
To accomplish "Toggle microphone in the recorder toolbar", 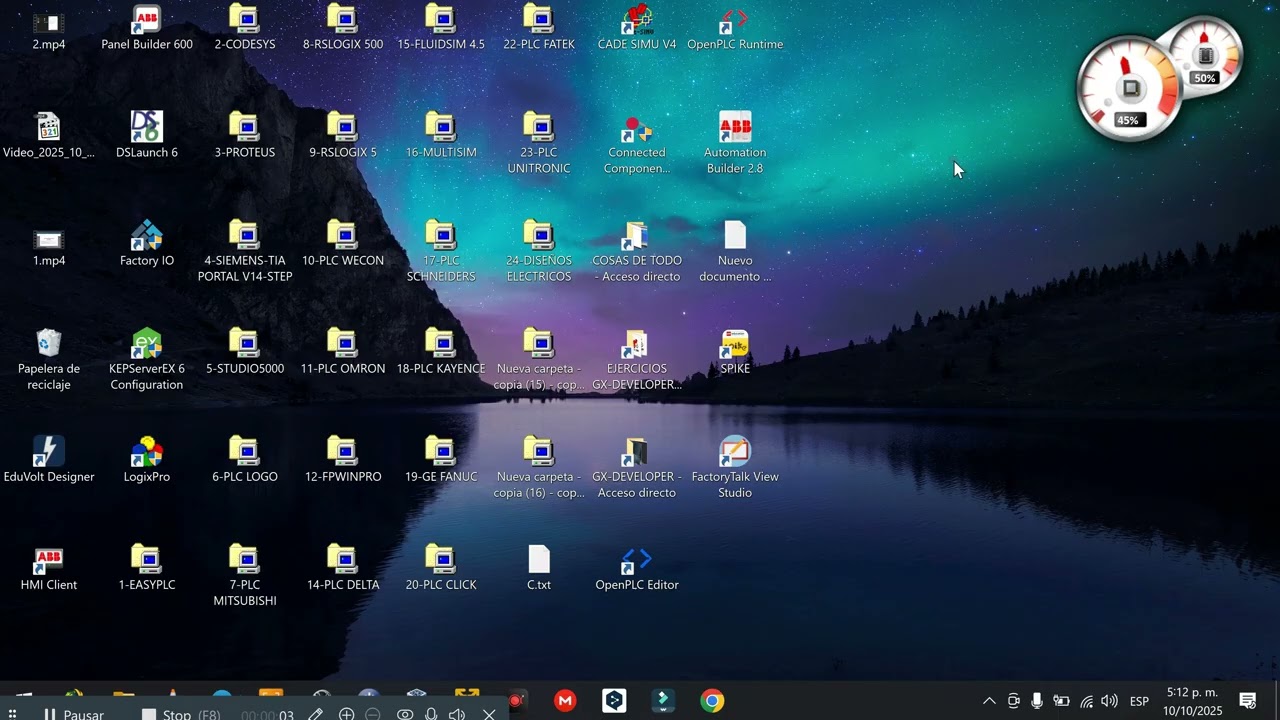I will [431, 714].
